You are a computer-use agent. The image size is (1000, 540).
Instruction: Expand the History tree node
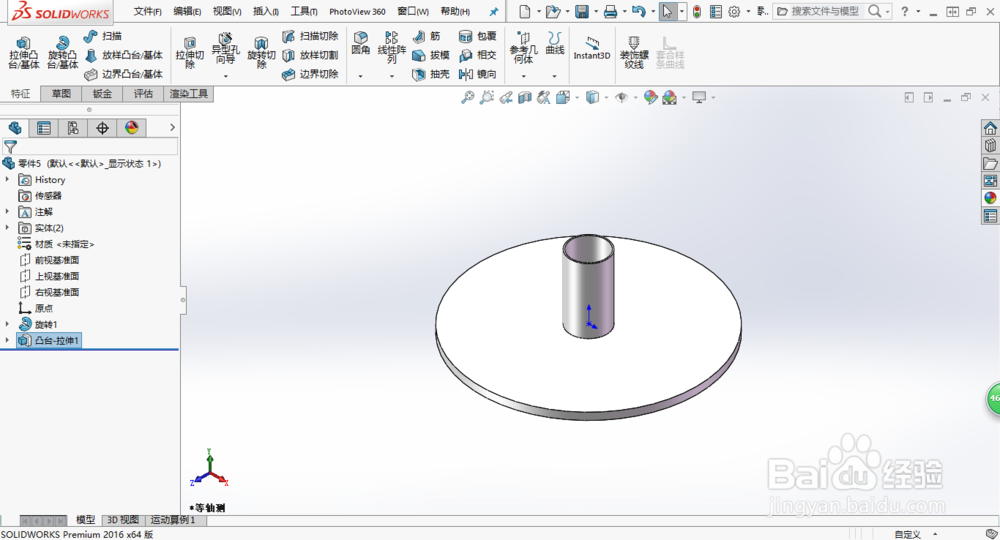[x=8, y=180]
